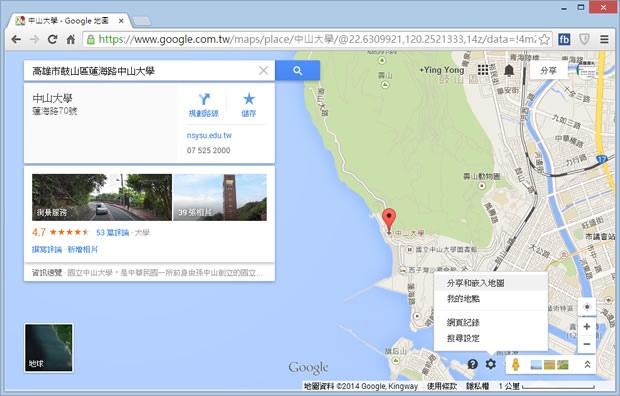
Task: Switch to Earth view thumbnail 地球
Action: pyautogui.click(x=49, y=348)
